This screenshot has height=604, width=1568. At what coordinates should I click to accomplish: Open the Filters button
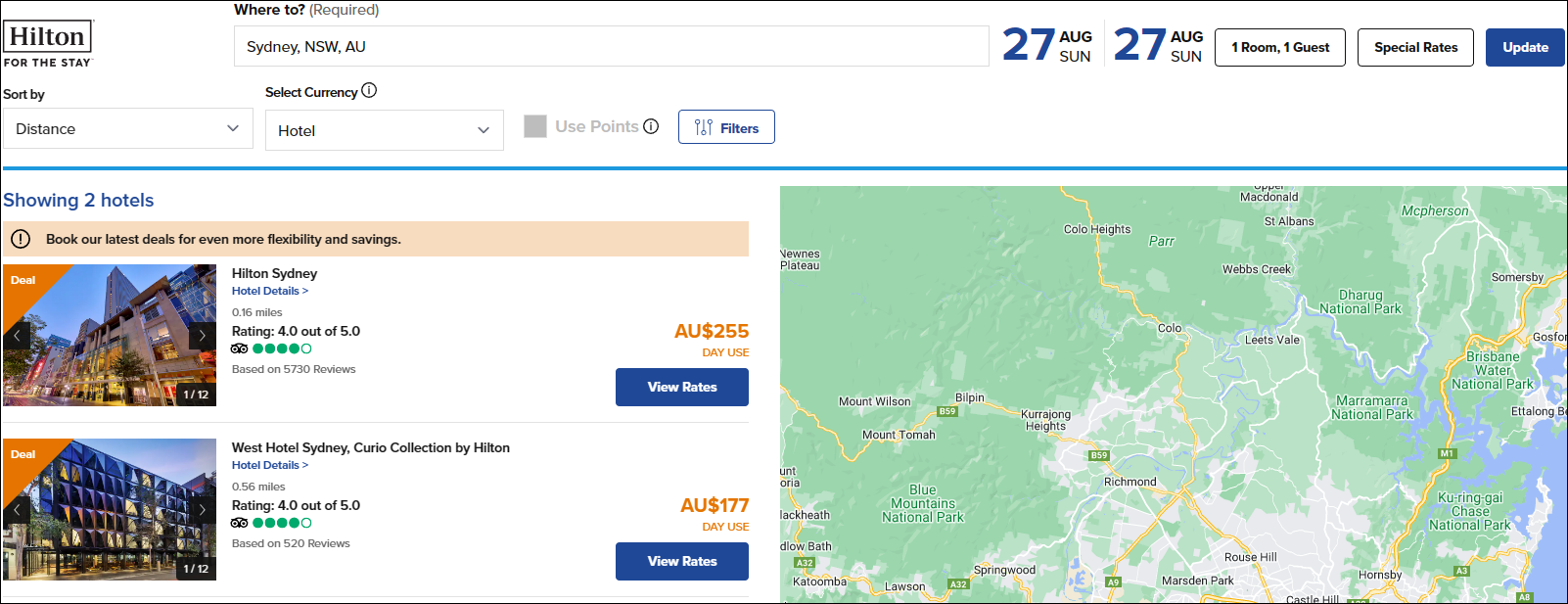tap(726, 127)
